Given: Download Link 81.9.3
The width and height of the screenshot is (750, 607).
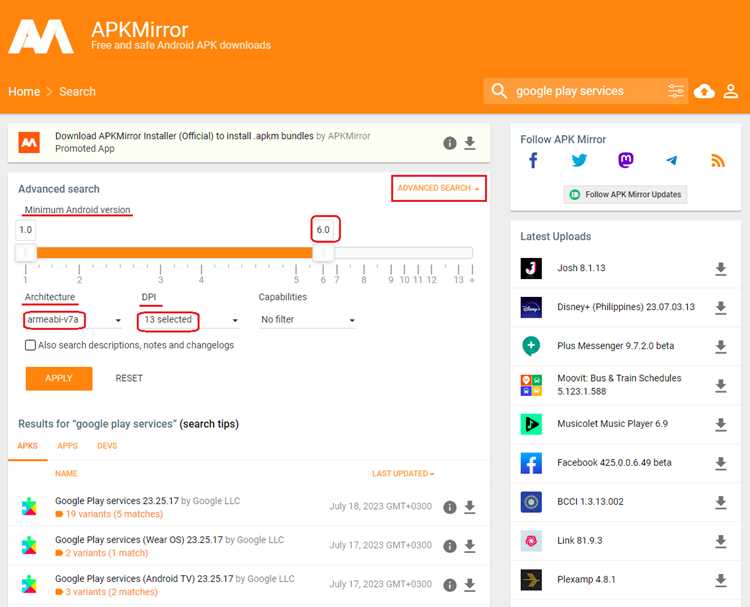Looking at the screenshot, I should pos(721,541).
